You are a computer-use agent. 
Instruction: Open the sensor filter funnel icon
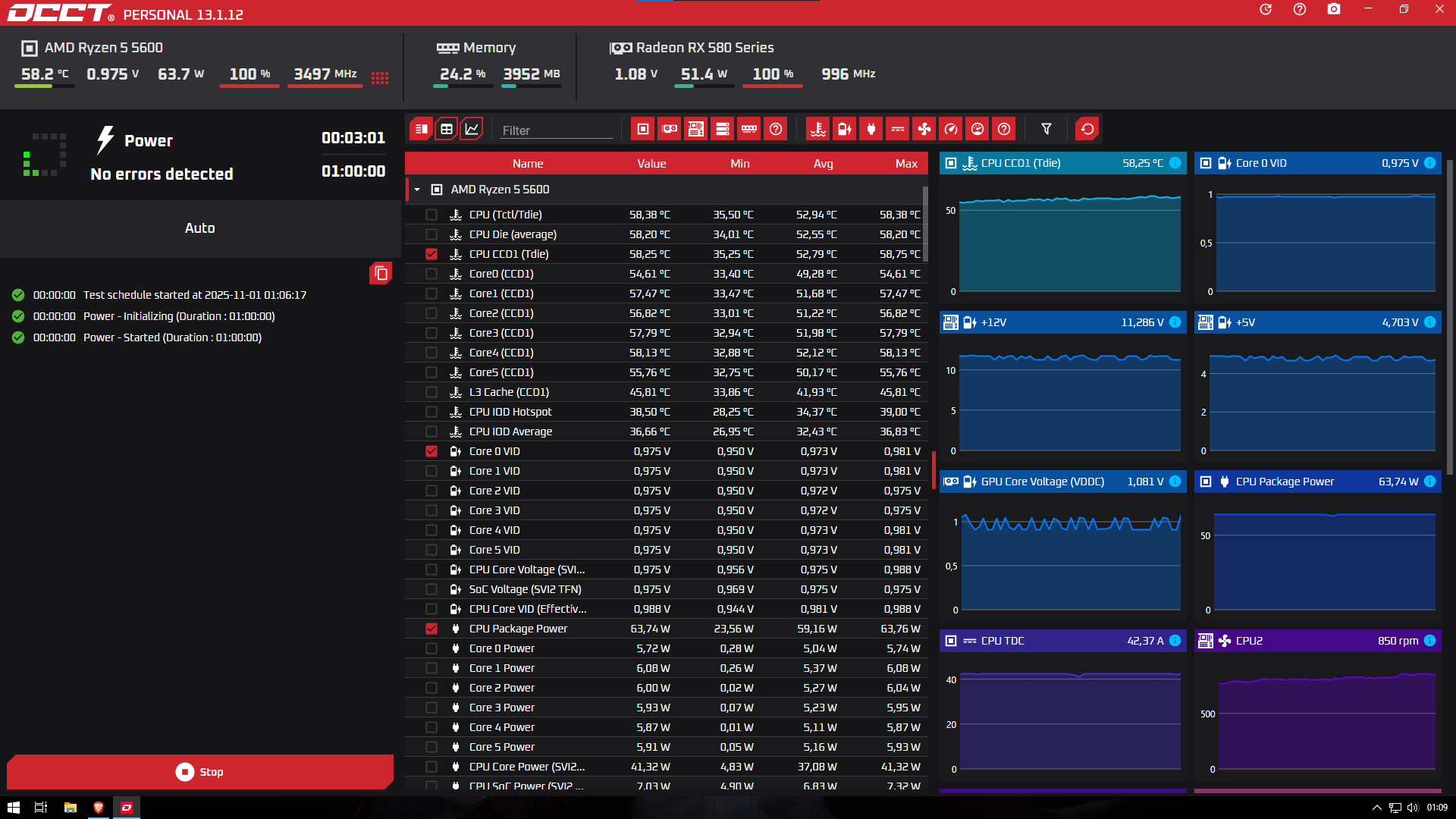[1046, 129]
